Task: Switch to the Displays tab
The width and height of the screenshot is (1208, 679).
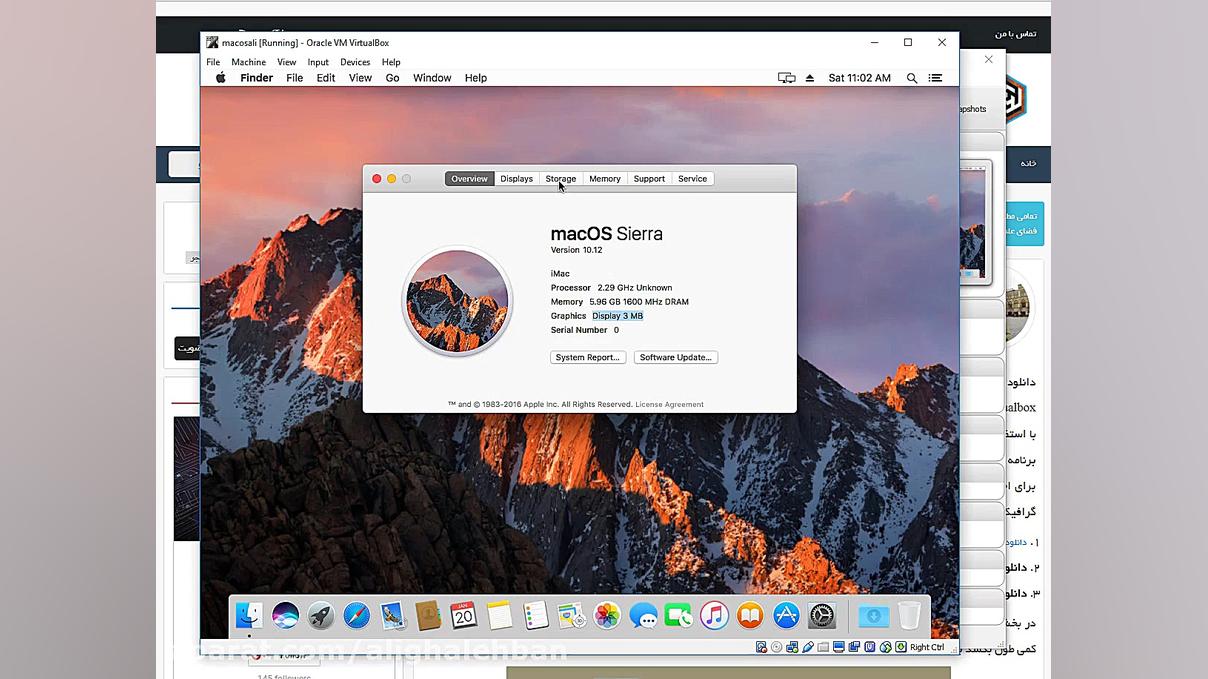Action: point(517,179)
